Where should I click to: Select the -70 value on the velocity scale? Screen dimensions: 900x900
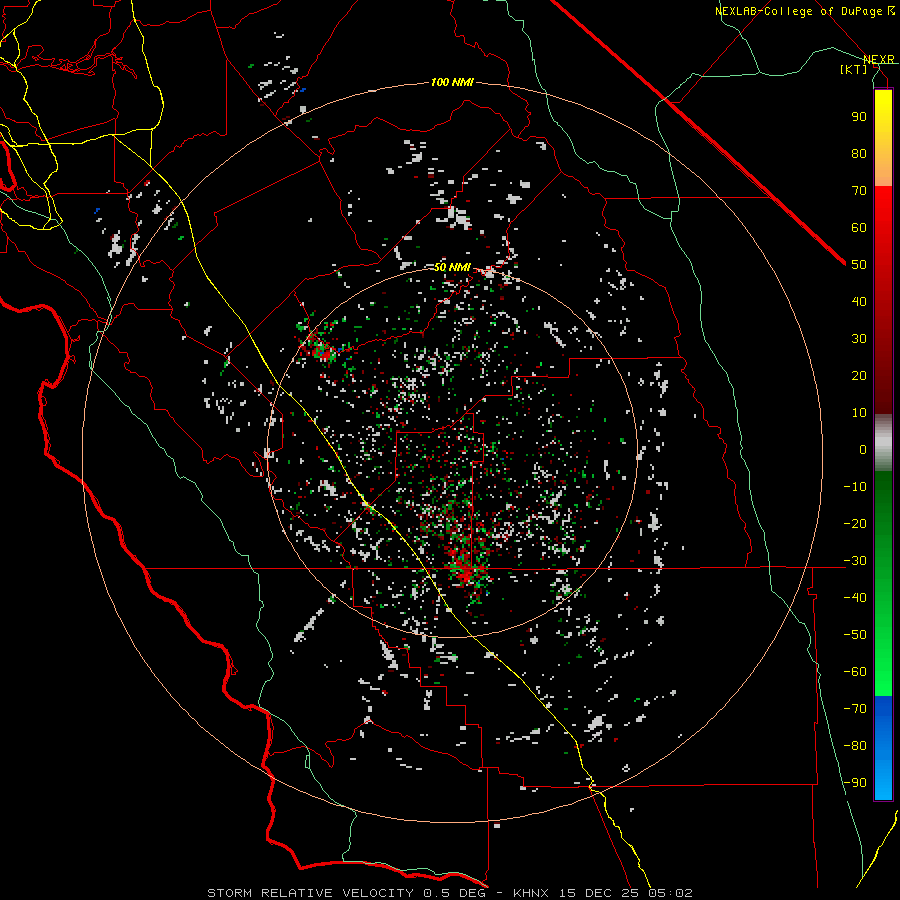855,709
